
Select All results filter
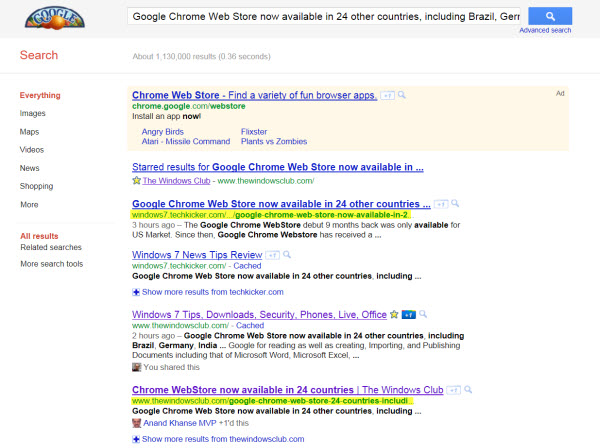pyautogui.click(x=39, y=236)
